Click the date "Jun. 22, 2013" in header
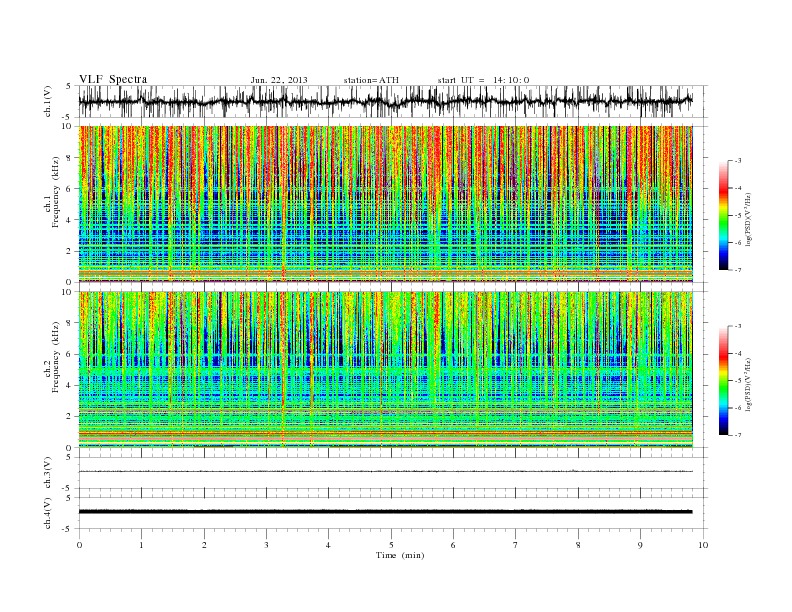 pos(279,80)
